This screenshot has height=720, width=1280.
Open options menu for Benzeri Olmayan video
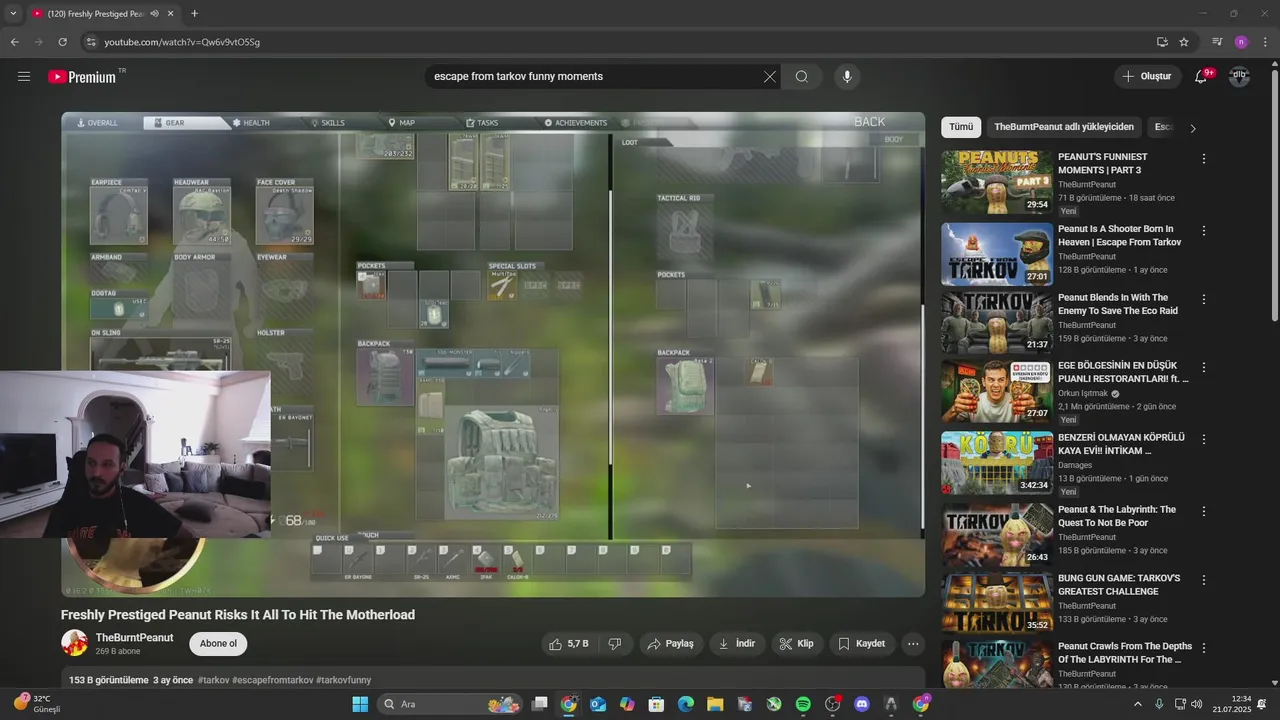pyautogui.click(x=1204, y=439)
